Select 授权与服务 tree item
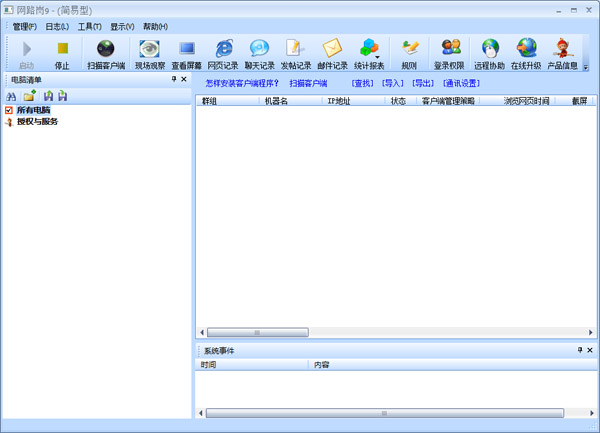The width and height of the screenshot is (600, 433). pos(38,122)
